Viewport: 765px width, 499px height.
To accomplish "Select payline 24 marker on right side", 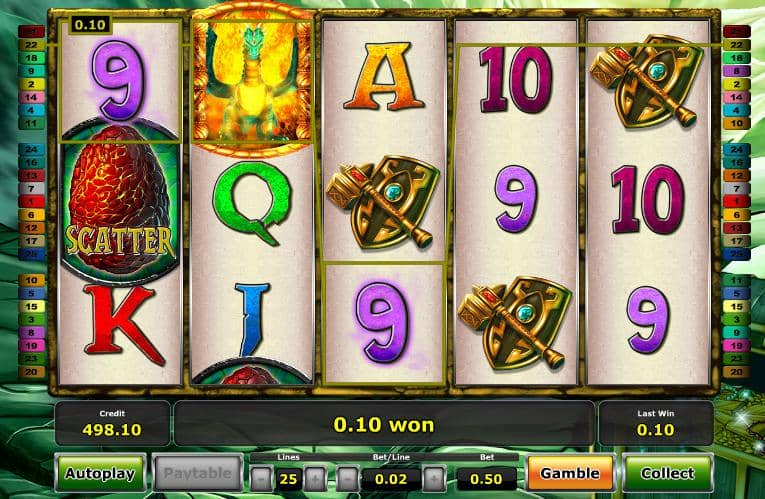I will click(736, 149).
